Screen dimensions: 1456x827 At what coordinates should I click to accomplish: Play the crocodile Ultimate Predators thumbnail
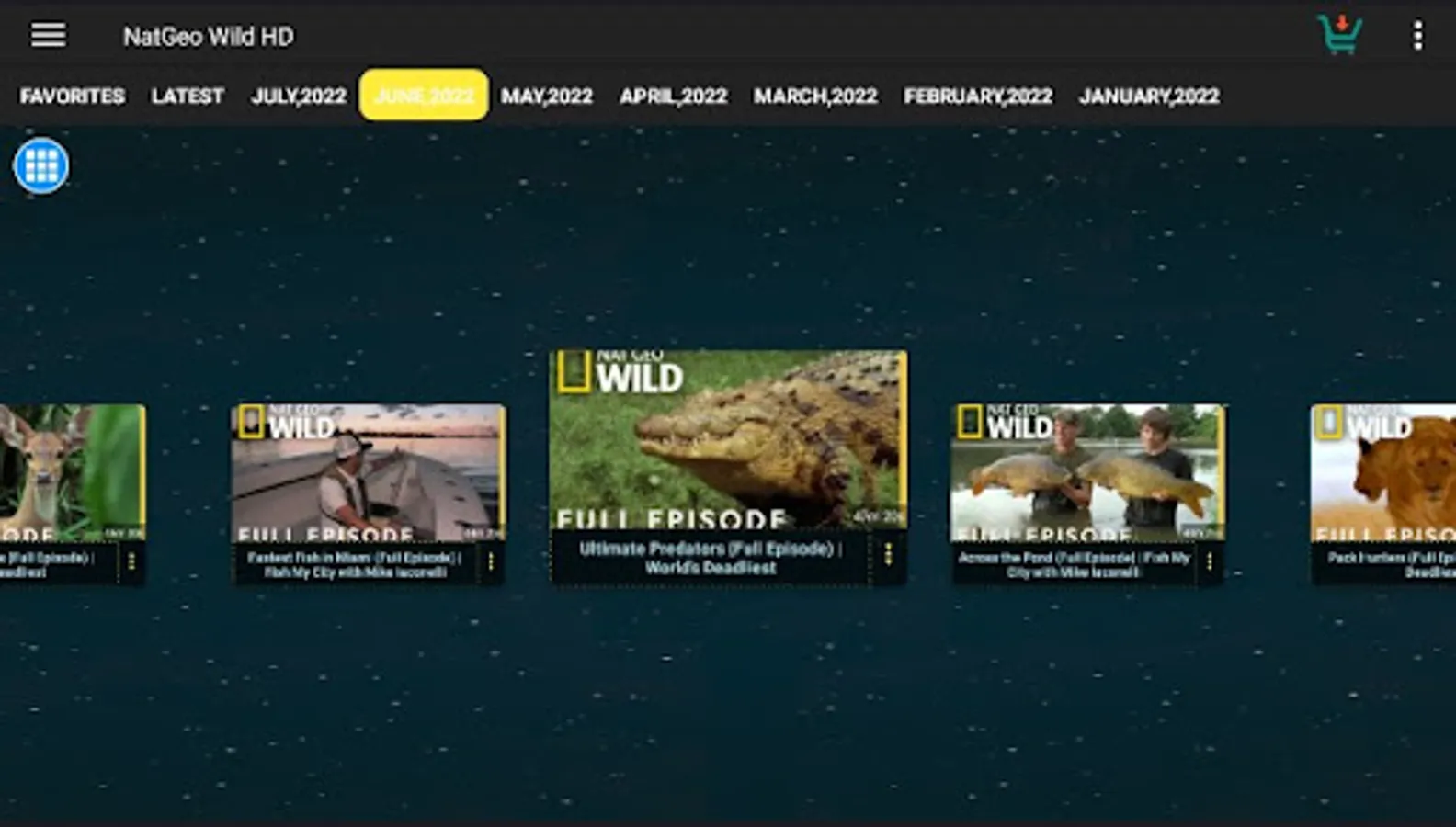[728, 439]
